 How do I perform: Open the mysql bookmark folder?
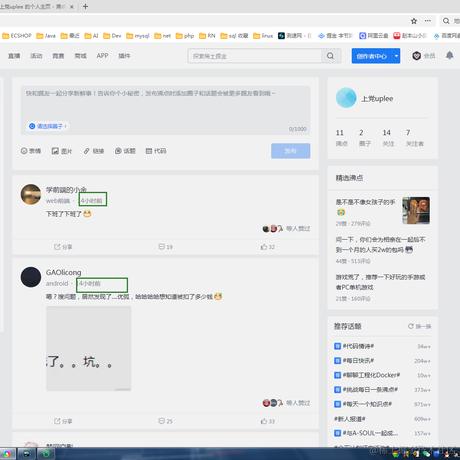coord(138,36)
